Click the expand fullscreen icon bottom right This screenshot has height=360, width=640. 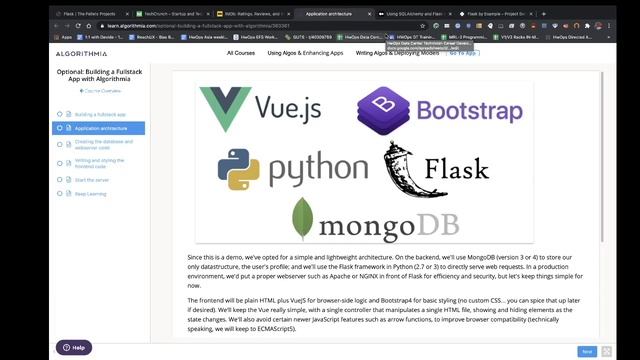(607, 351)
